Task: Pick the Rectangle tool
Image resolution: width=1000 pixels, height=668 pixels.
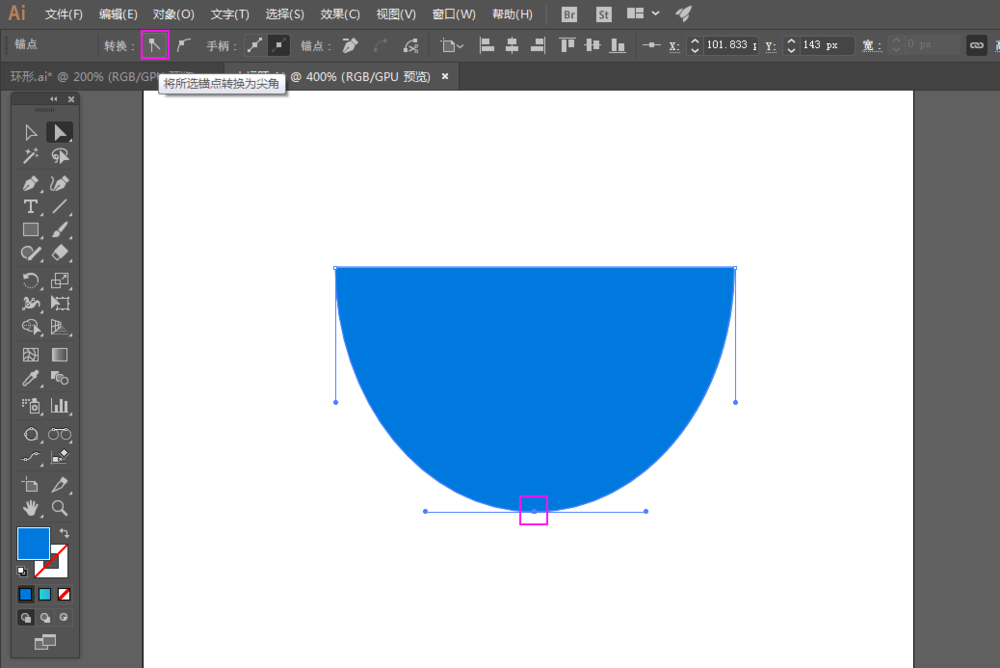Action: [31, 230]
